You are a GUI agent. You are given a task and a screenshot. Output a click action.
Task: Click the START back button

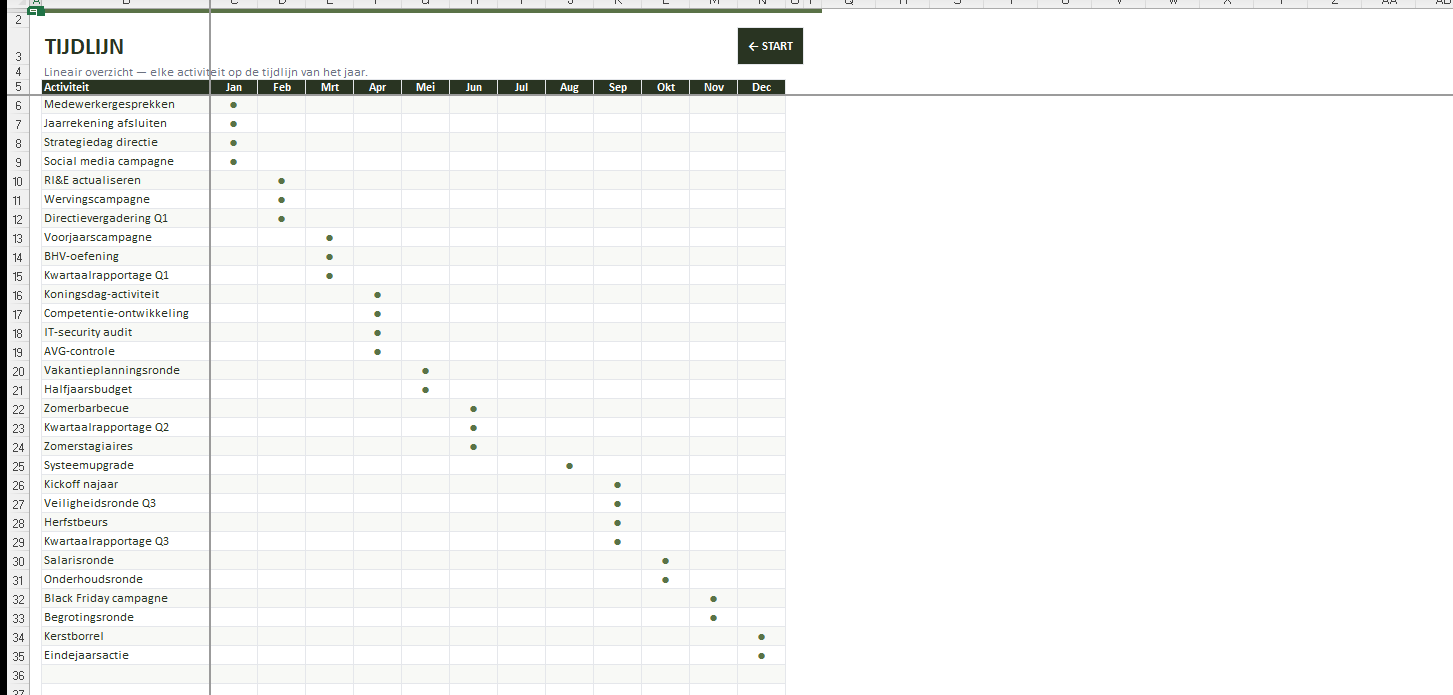click(770, 46)
